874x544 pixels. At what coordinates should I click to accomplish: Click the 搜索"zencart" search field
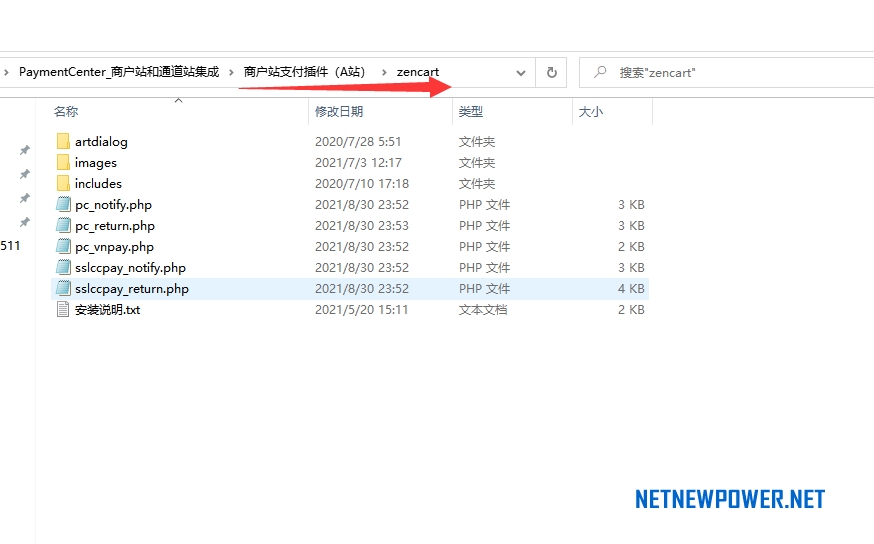click(x=726, y=72)
